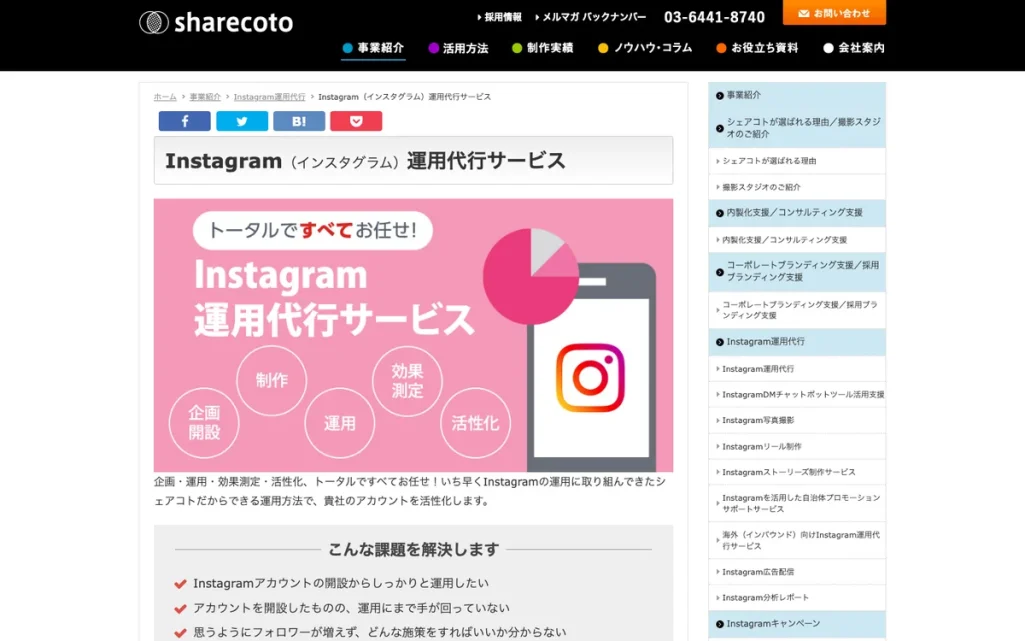Open the お役立ち資料 navigation menu
The height and width of the screenshot is (641, 1025).
point(758,48)
